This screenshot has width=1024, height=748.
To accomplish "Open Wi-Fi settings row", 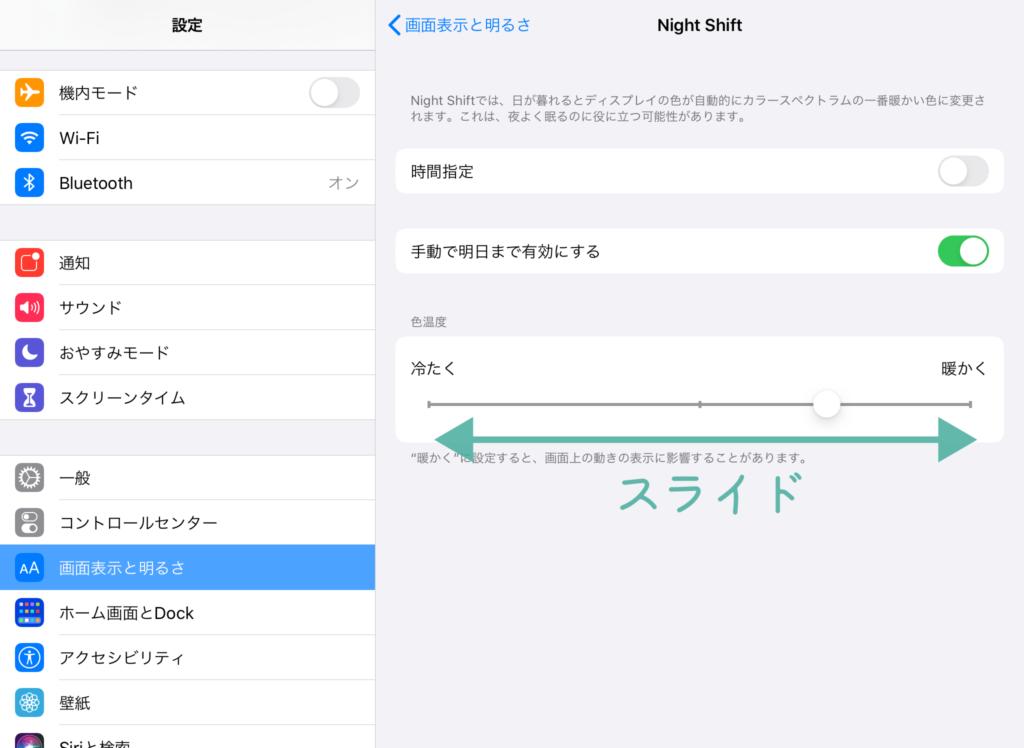I will [187, 138].
